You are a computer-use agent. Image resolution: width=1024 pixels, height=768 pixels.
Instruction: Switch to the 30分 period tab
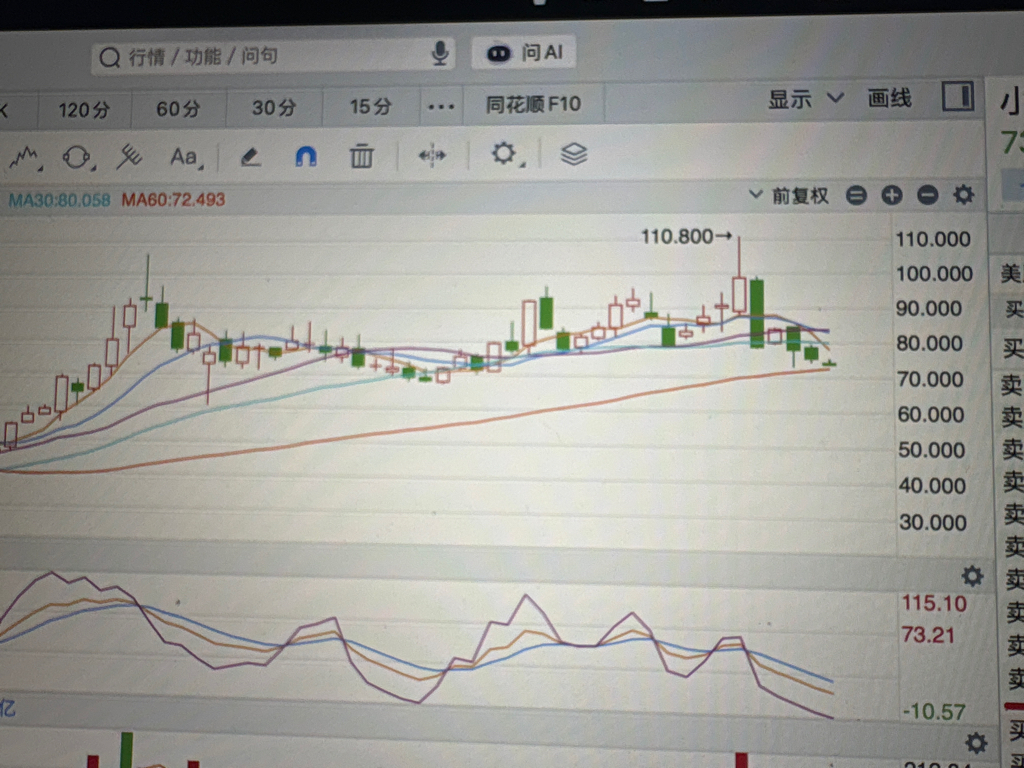274,107
